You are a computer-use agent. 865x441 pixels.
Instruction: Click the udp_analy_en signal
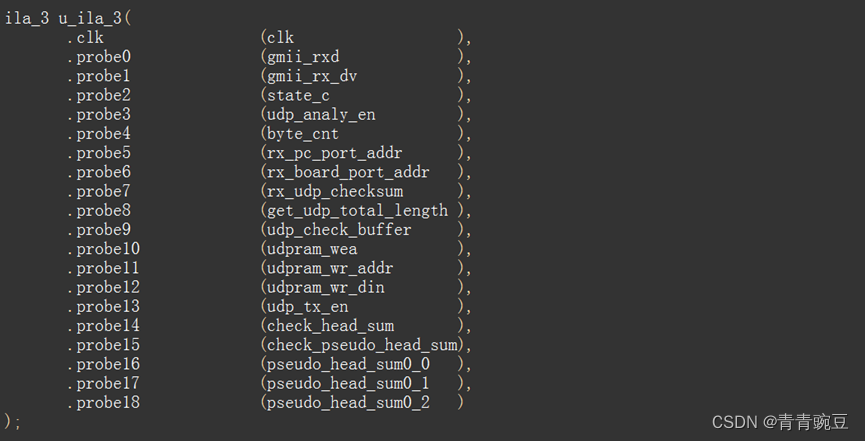tap(321, 114)
